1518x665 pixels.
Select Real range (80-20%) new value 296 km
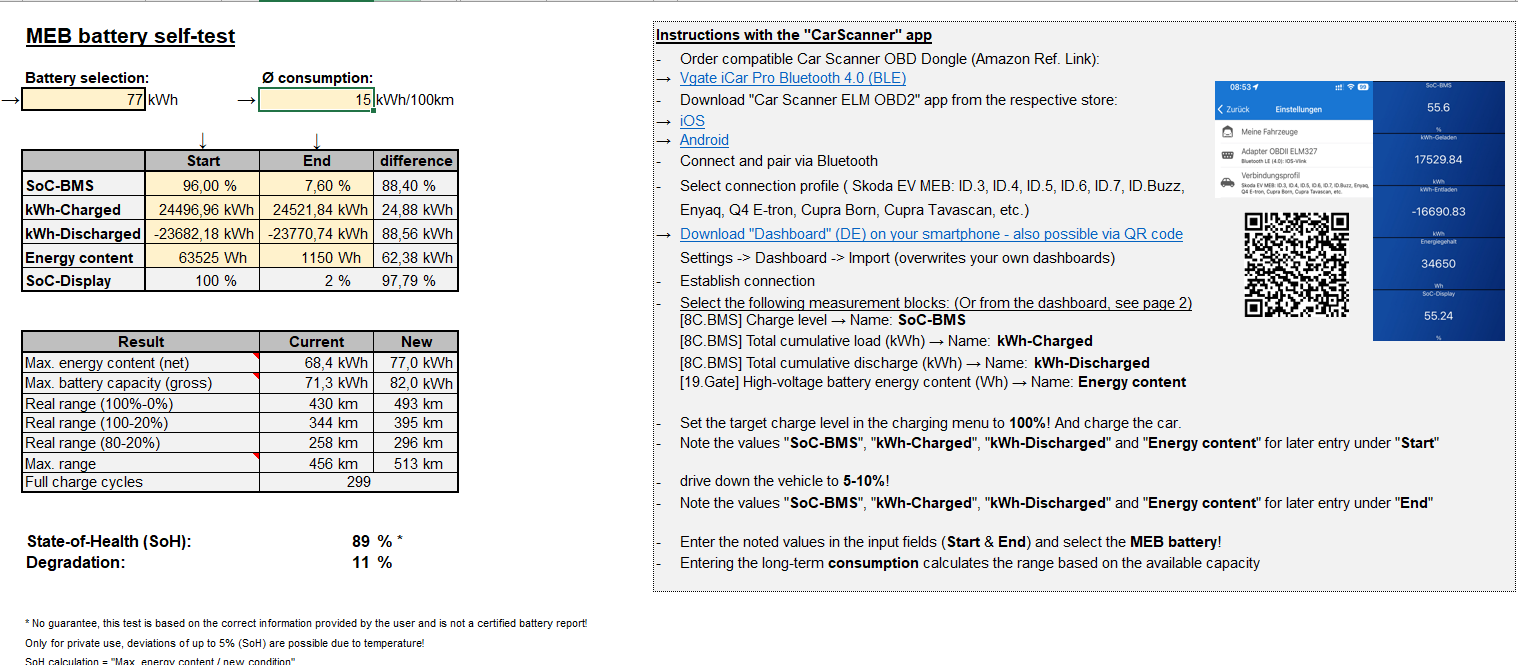(416, 443)
